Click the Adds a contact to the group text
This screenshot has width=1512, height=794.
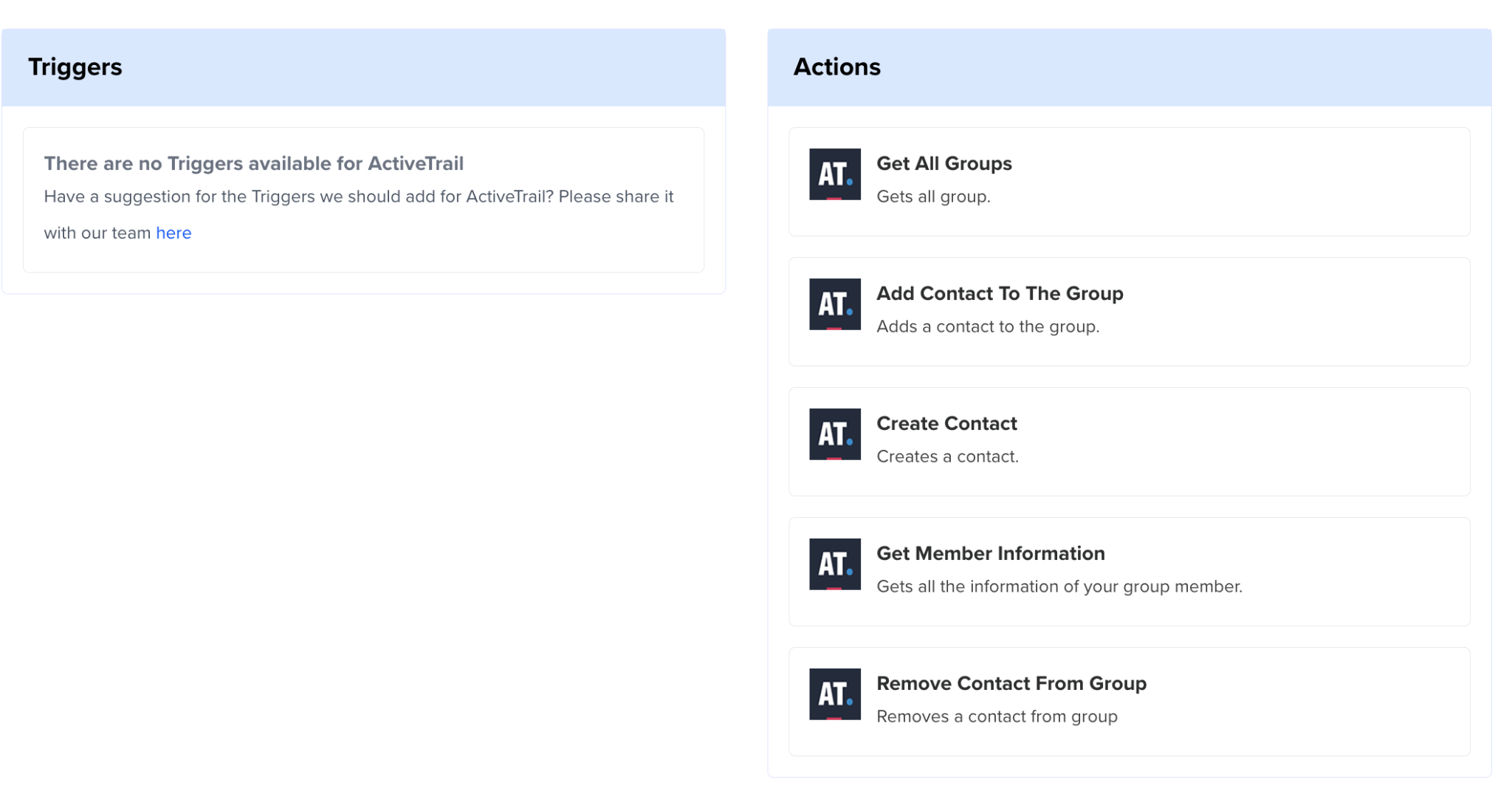point(988,326)
